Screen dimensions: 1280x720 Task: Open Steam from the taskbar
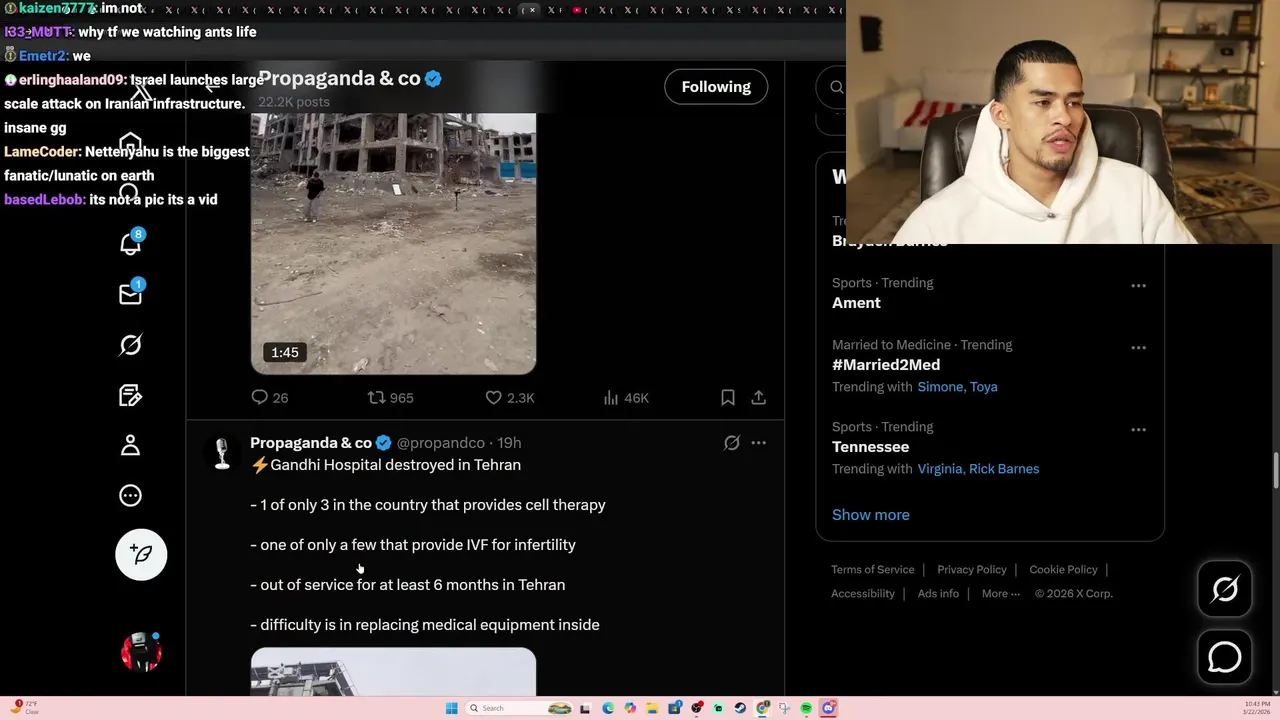coord(740,708)
